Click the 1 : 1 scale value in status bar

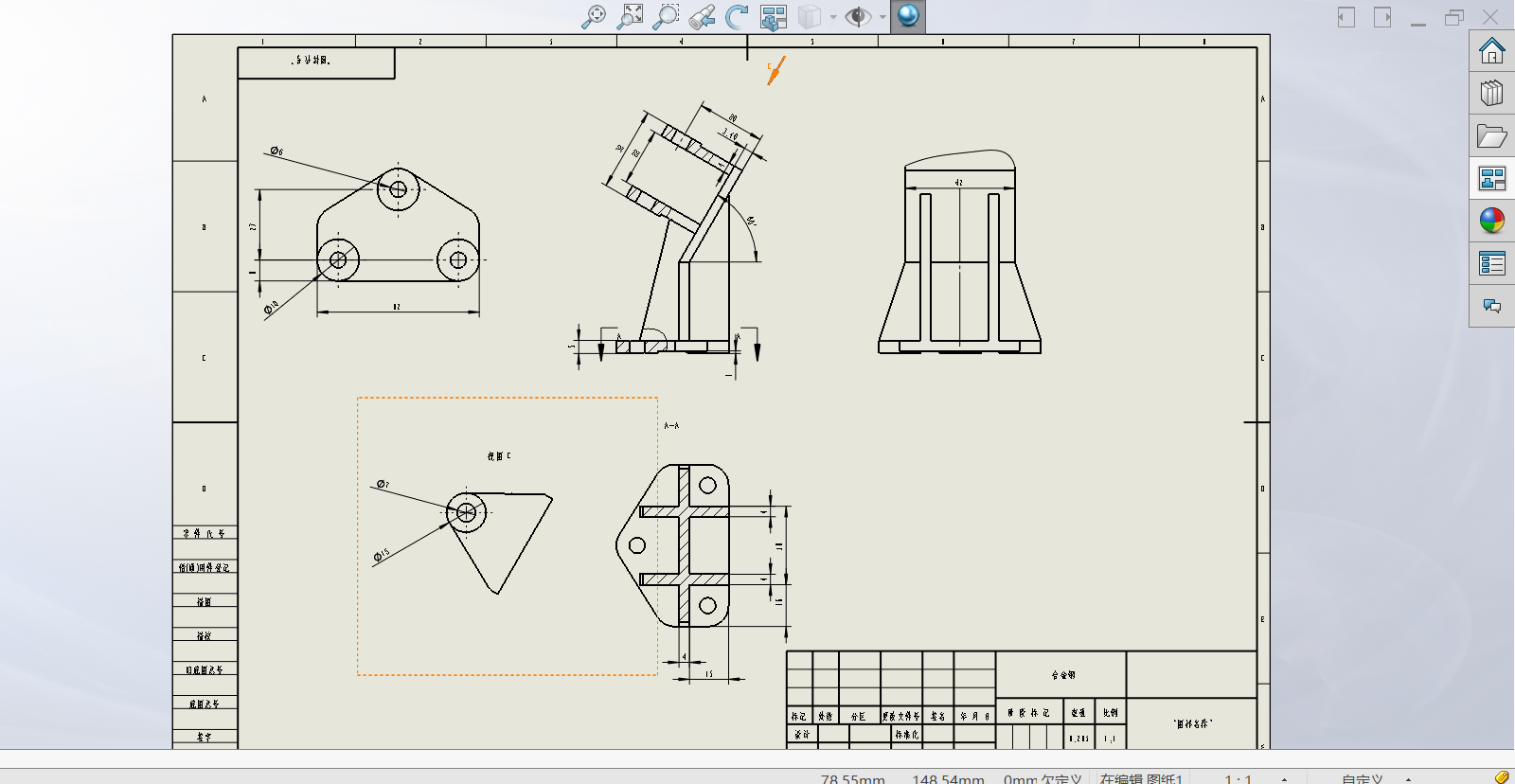point(1239,778)
